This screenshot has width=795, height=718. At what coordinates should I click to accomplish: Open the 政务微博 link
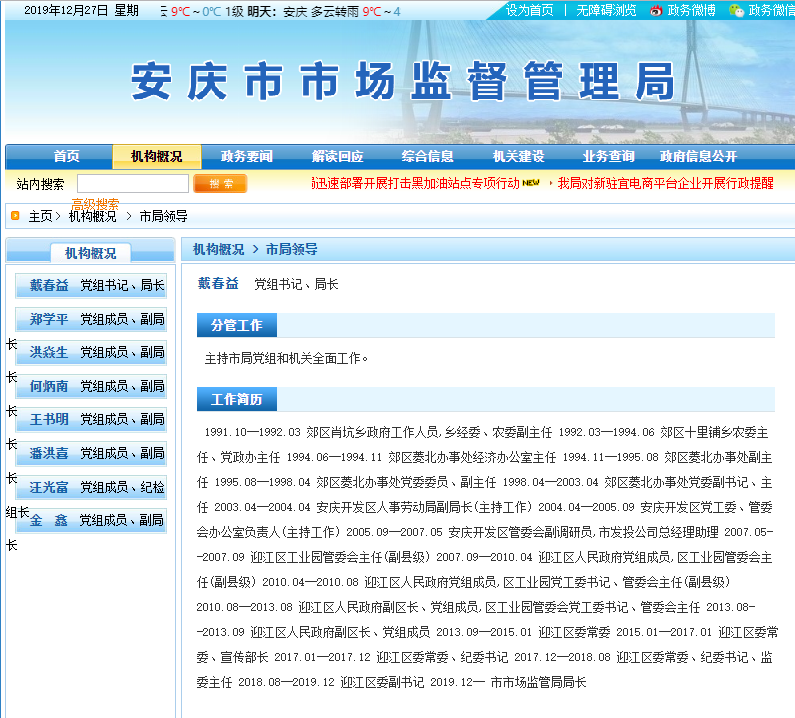coord(692,10)
